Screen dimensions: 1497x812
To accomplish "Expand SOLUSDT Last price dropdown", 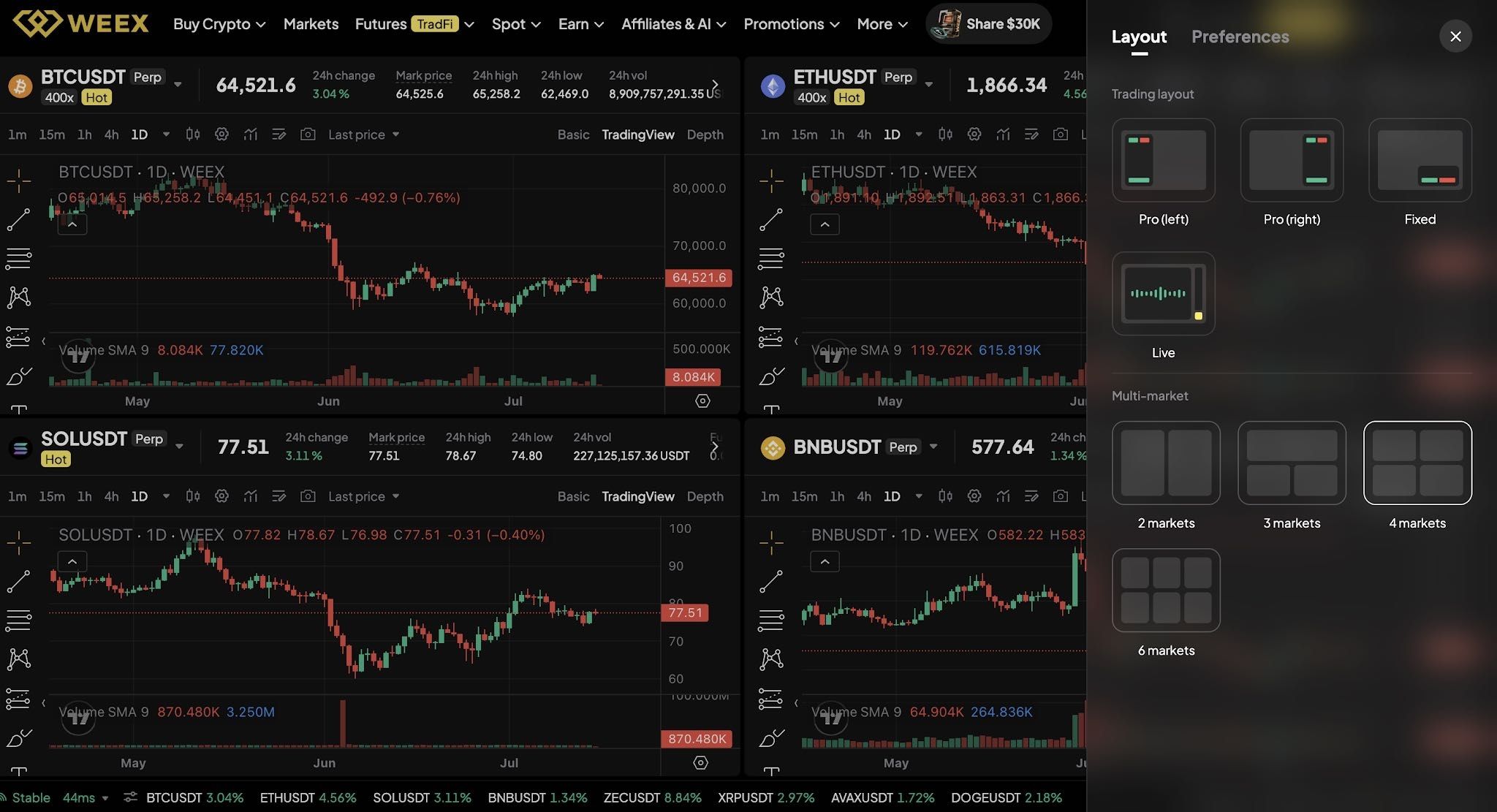I will coord(363,496).
